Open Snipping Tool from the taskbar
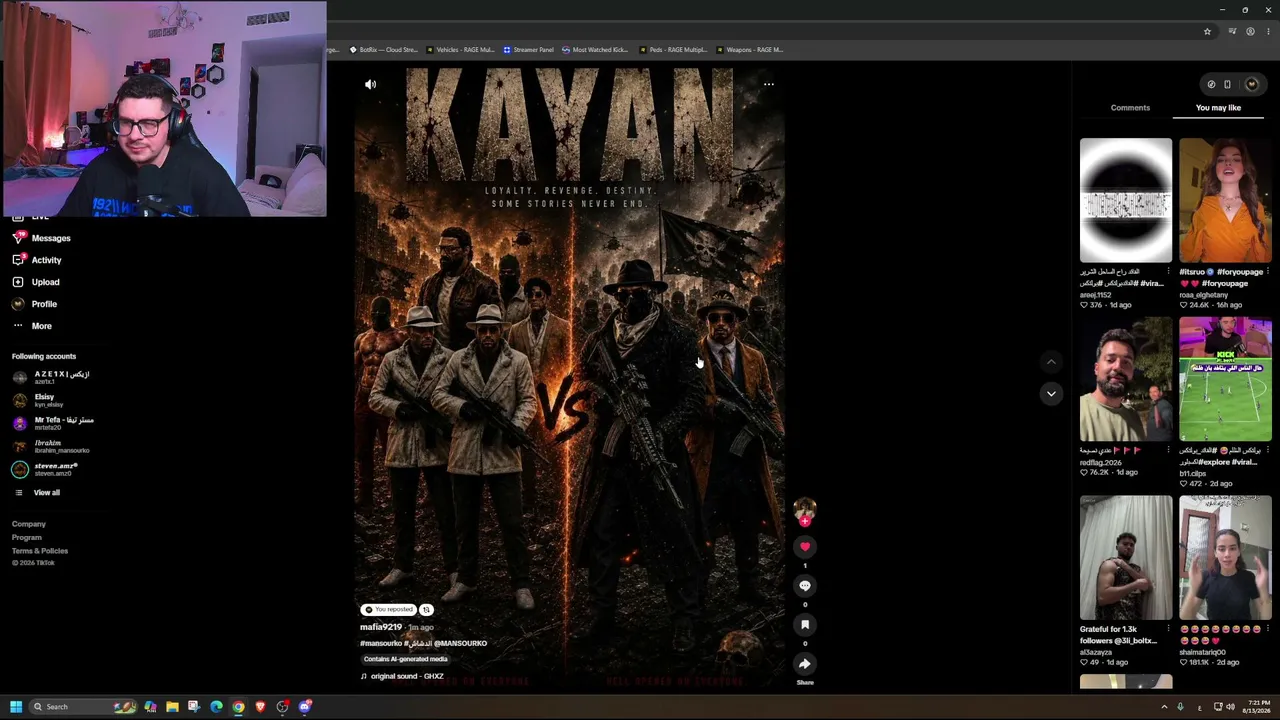Viewport: 1280px width, 720px height. click(194, 707)
